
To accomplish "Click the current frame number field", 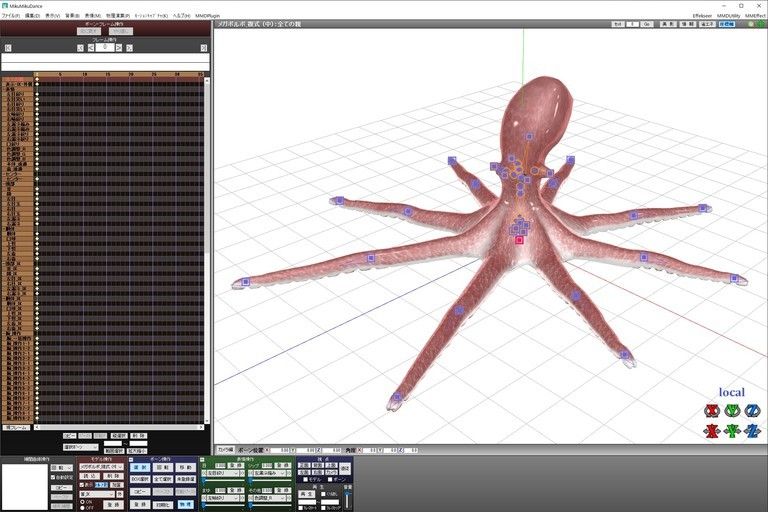I will tap(105, 48).
